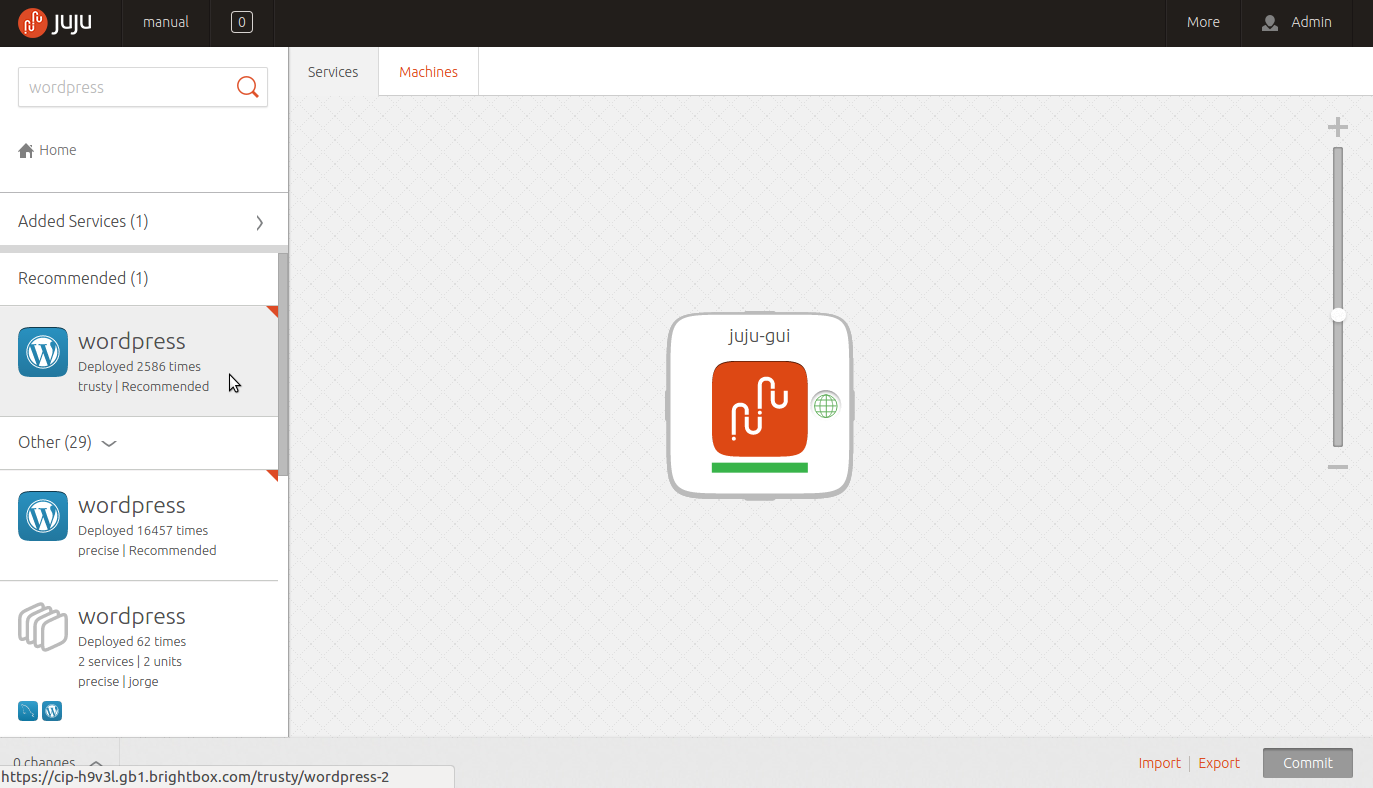This screenshot has width=1373, height=788.
Task: Switch to the Machines tab
Action: pos(428,72)
